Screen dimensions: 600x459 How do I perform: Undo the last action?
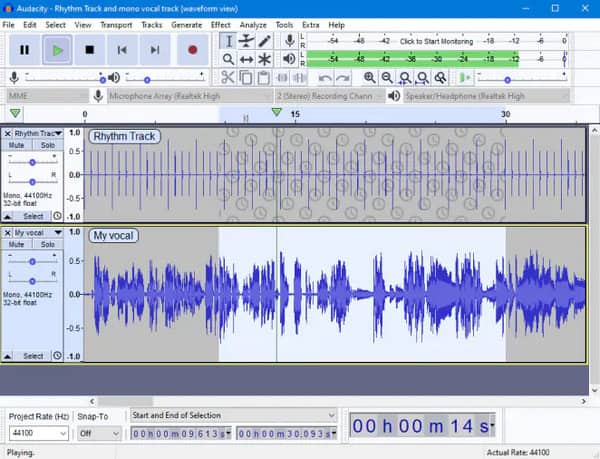(325, 78)
